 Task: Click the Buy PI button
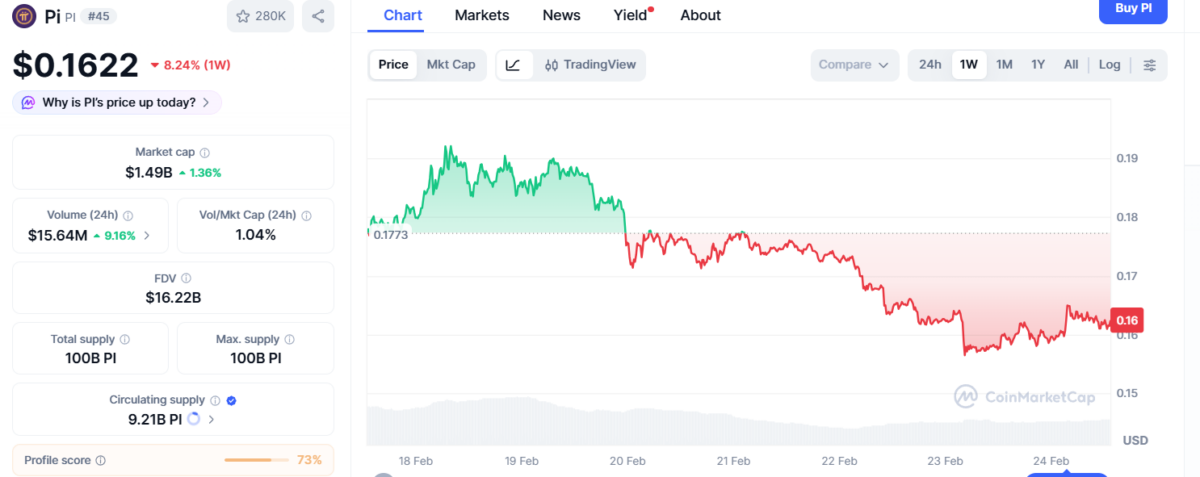tap(1132, 8)
